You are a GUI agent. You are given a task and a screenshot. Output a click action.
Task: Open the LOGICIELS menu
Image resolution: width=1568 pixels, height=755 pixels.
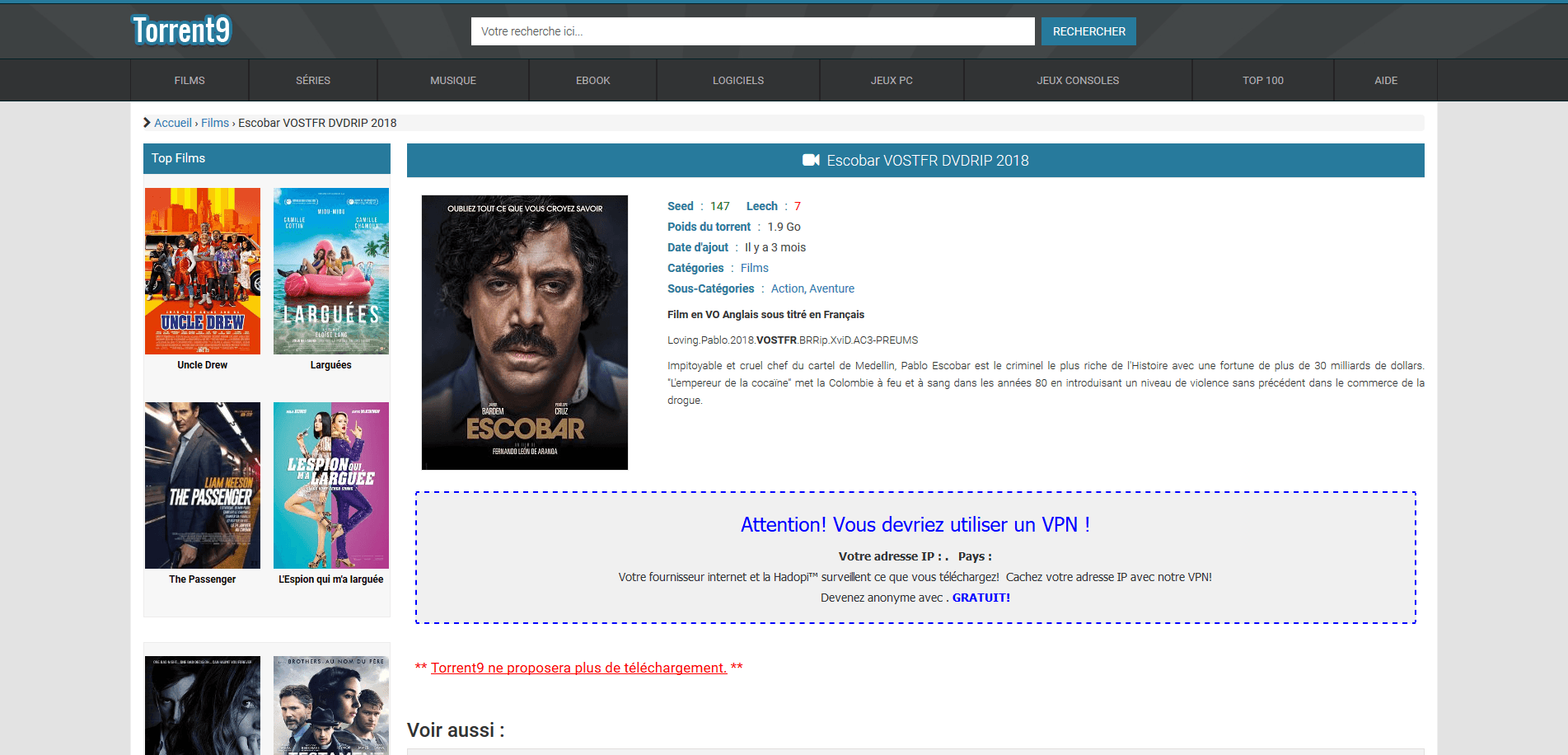pos(738,80)
